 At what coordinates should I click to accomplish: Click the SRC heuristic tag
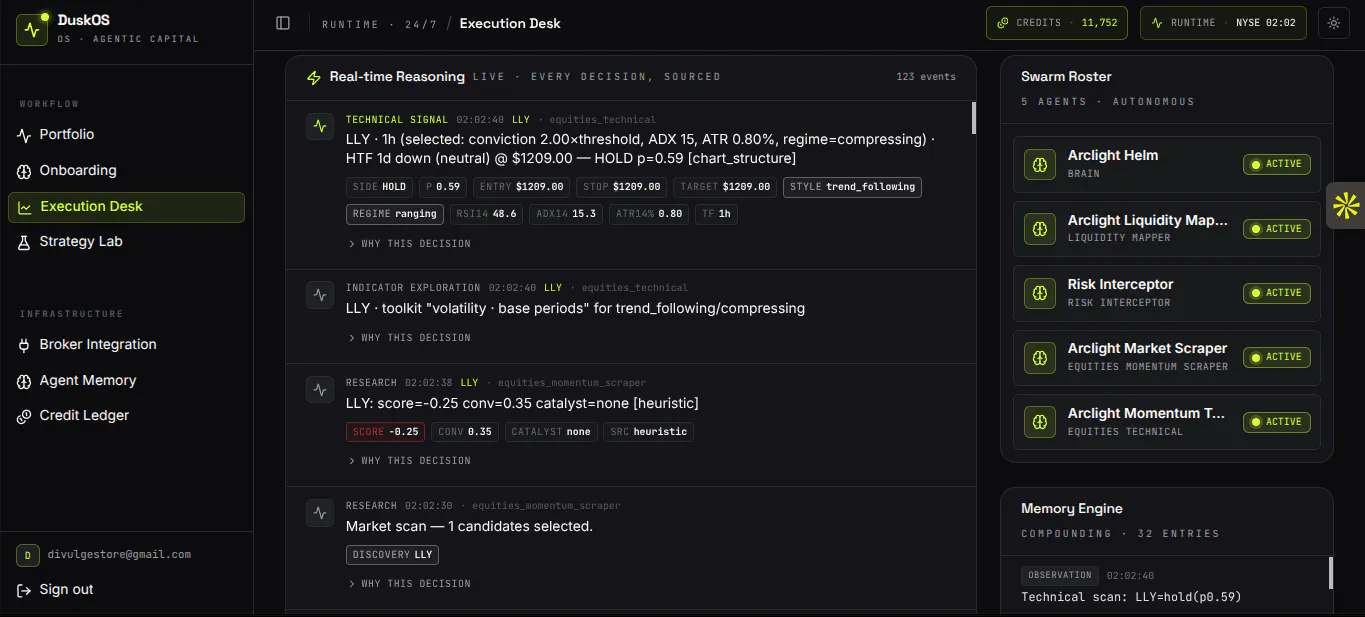[648, 432]
